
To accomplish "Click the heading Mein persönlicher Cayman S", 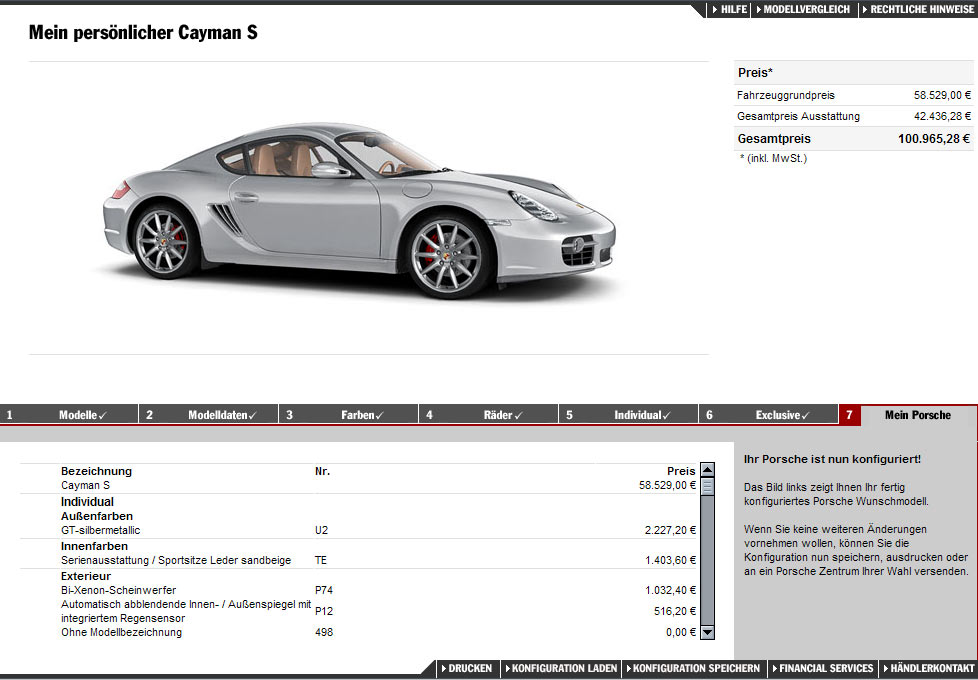I will point(143,32).
